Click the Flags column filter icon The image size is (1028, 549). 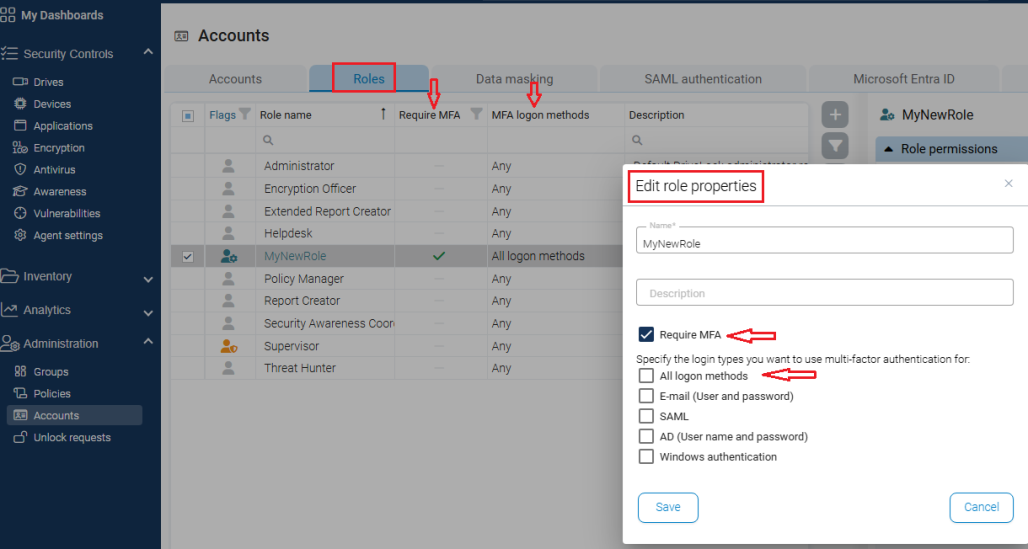tap(245, 115)
